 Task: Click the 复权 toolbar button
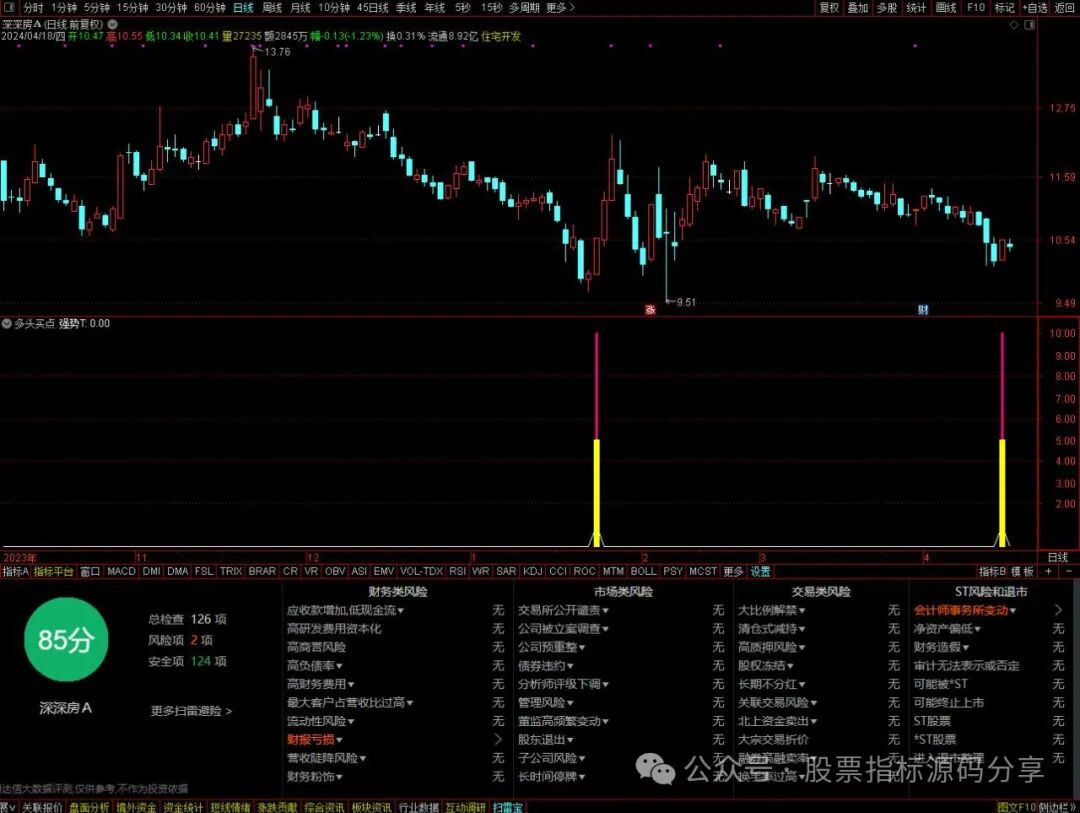(829, 8)
